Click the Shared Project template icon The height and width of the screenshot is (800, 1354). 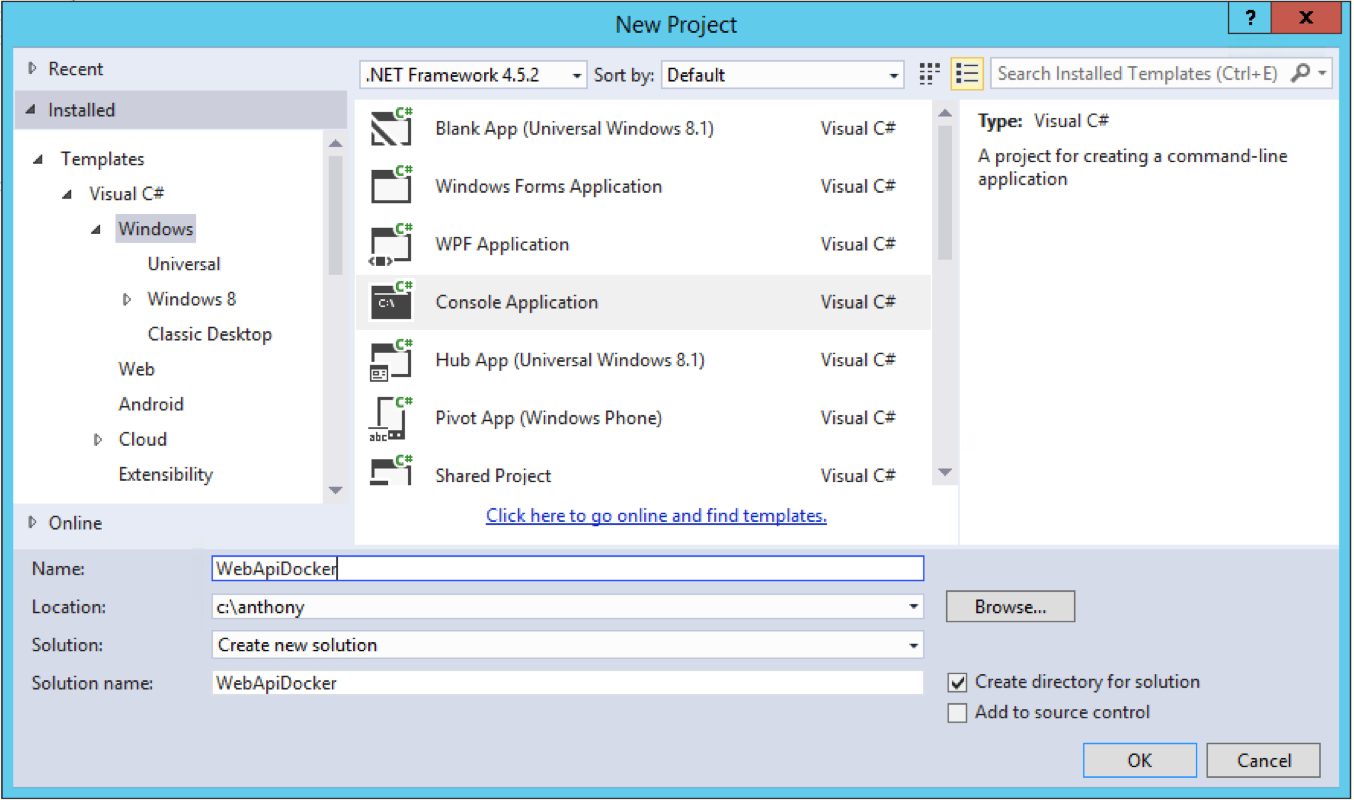(x=391, y=471)
